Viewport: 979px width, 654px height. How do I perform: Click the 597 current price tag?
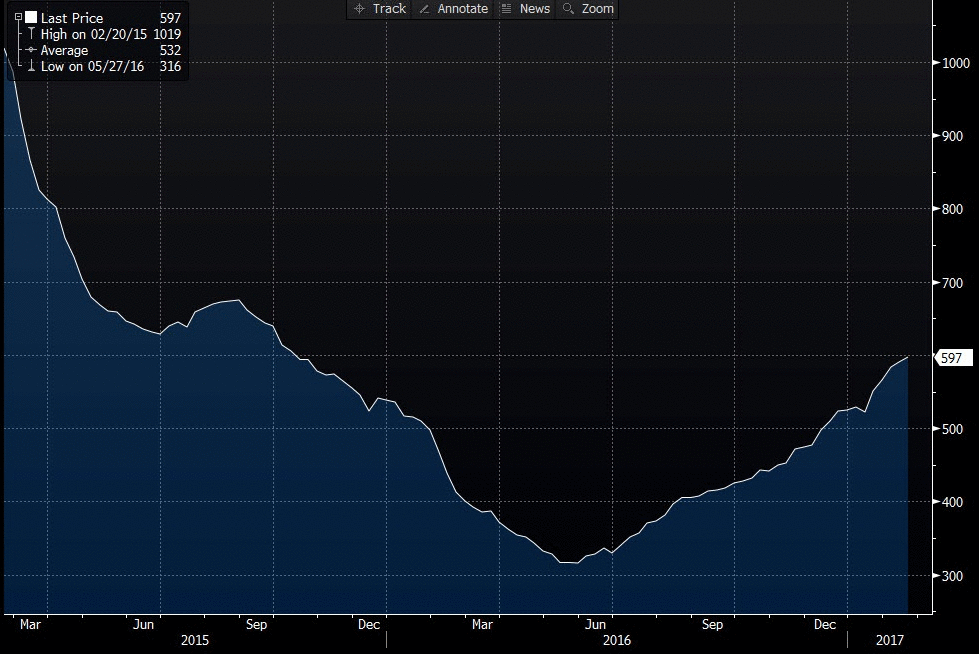point(951,358)
